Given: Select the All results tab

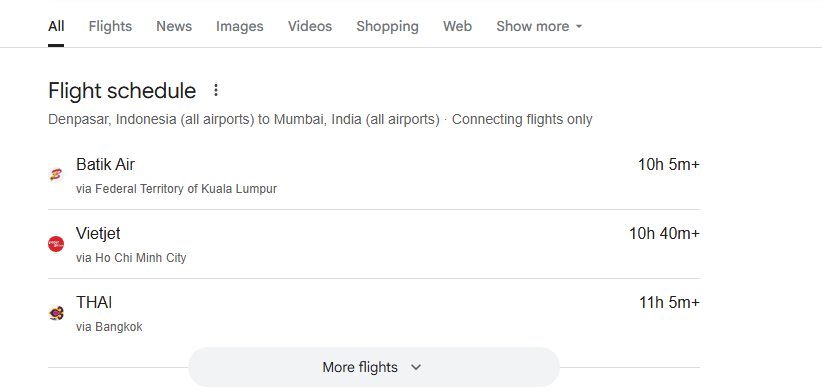Looking at the screenshot, I should click(56, 26).
